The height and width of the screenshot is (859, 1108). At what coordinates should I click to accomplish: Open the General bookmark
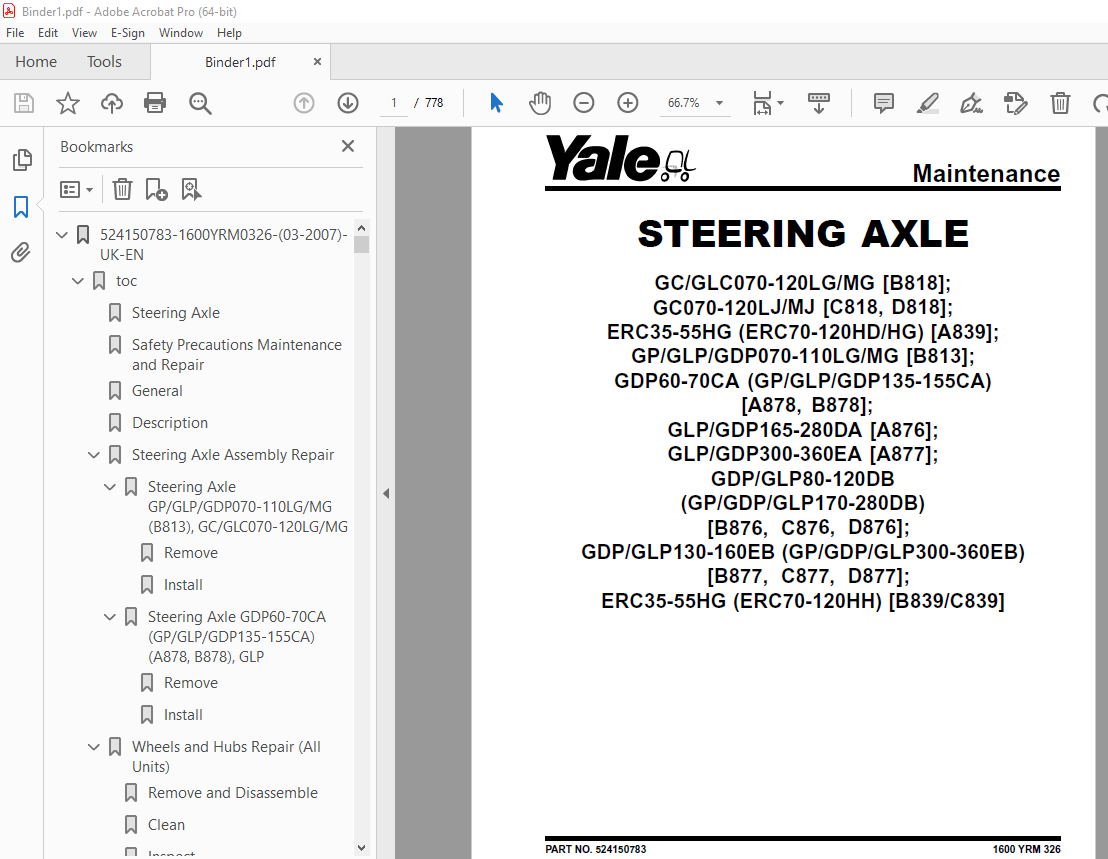[157, 391]
